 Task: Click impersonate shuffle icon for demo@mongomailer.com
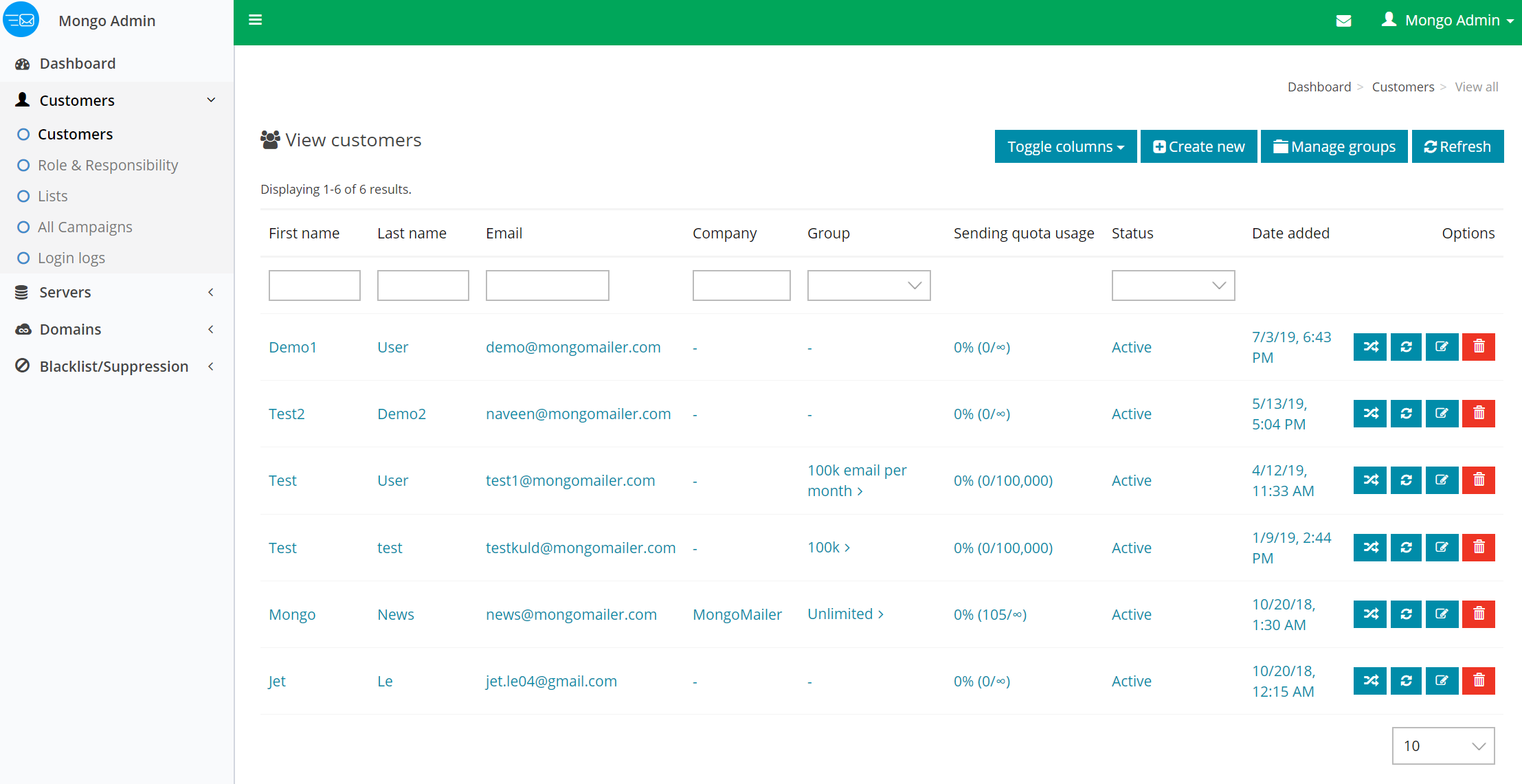1370,347
